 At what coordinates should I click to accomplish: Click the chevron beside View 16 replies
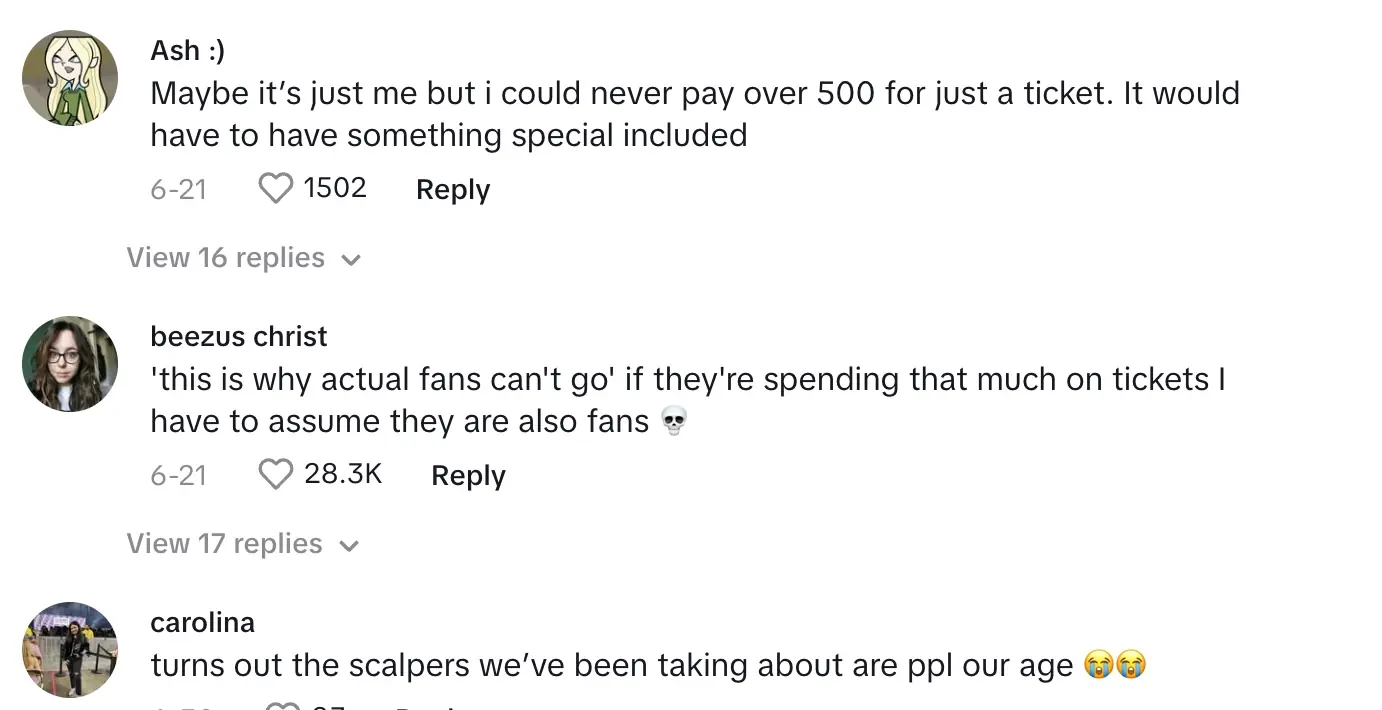point(350,260)
